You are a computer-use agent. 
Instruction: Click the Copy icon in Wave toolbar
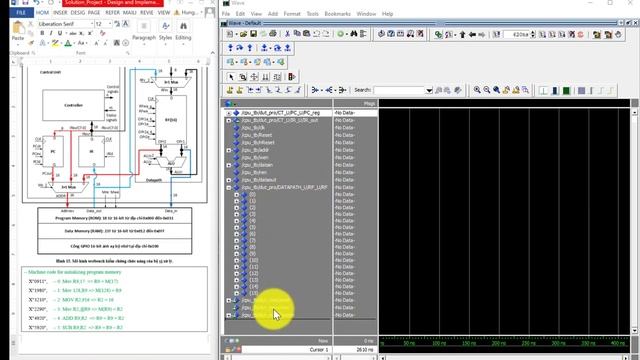pos(297,34)
